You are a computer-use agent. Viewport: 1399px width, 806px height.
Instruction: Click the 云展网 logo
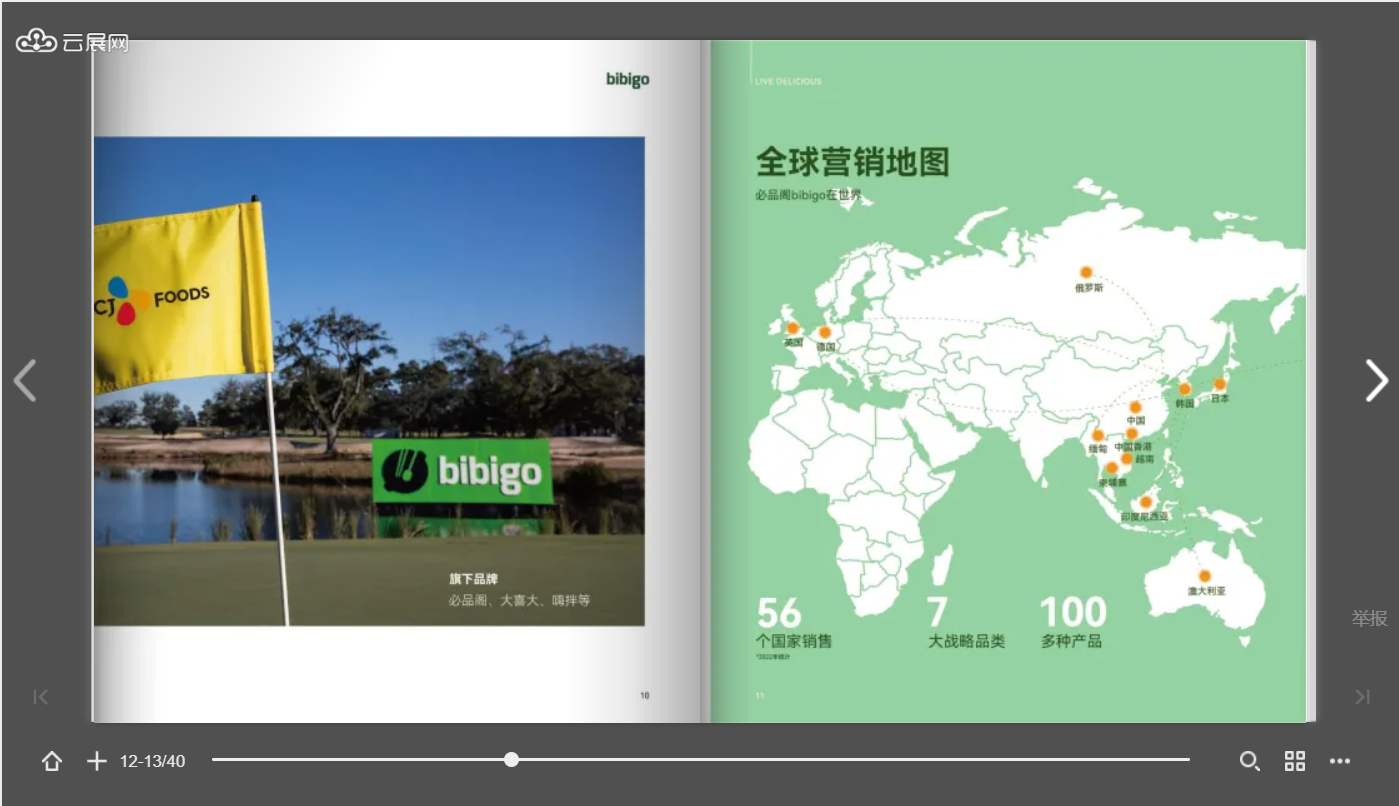pos(73,42)
